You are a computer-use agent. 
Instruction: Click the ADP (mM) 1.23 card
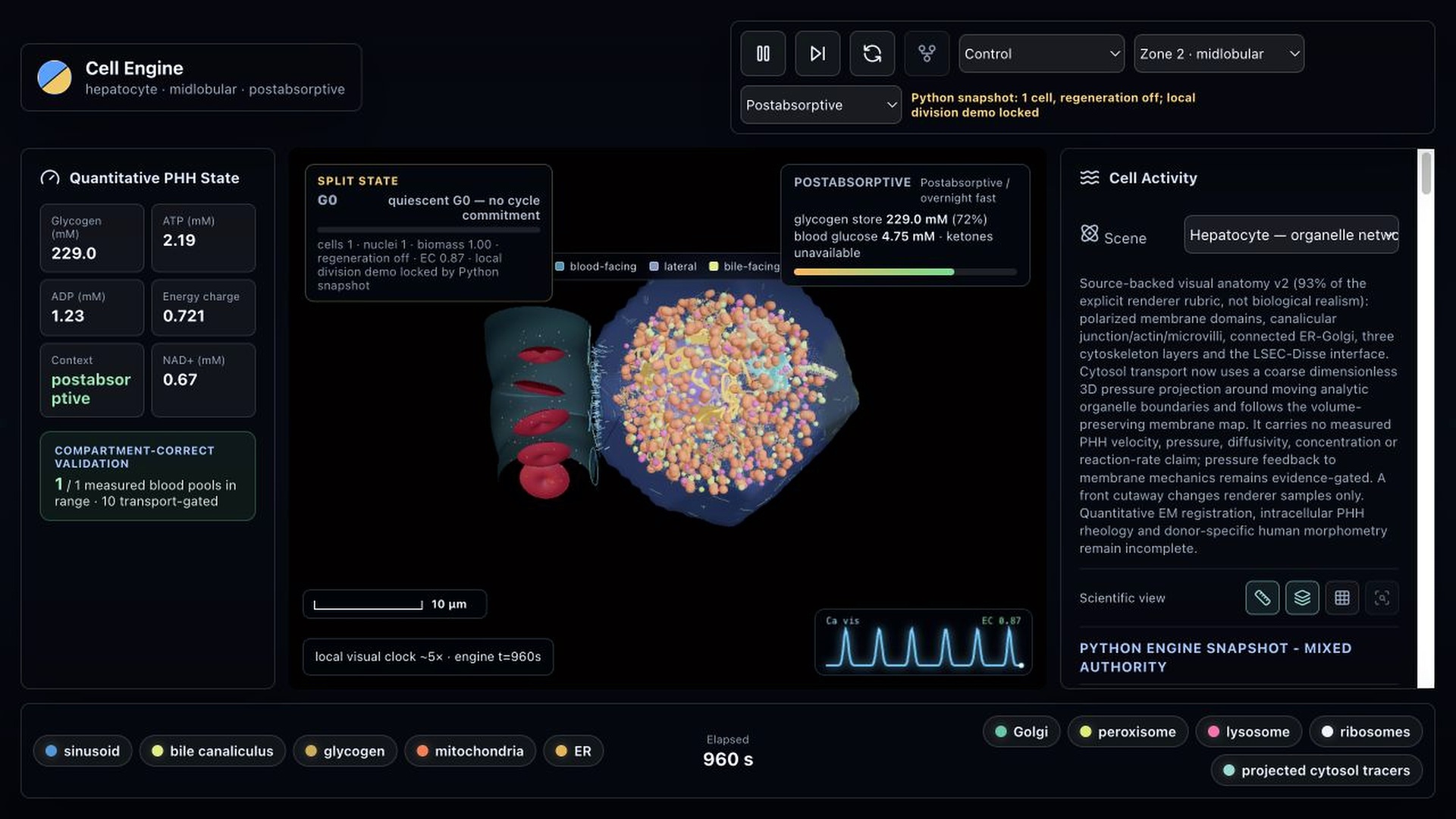[92, 308]
